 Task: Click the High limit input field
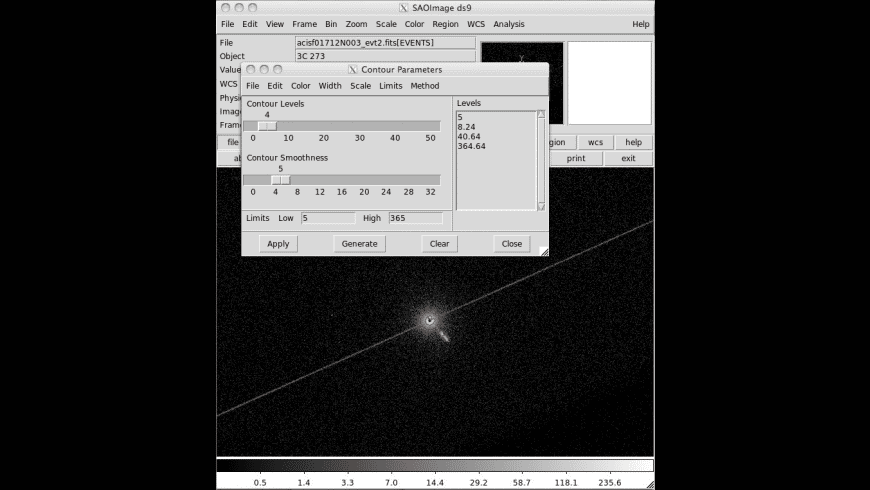[x=416, y=218]
